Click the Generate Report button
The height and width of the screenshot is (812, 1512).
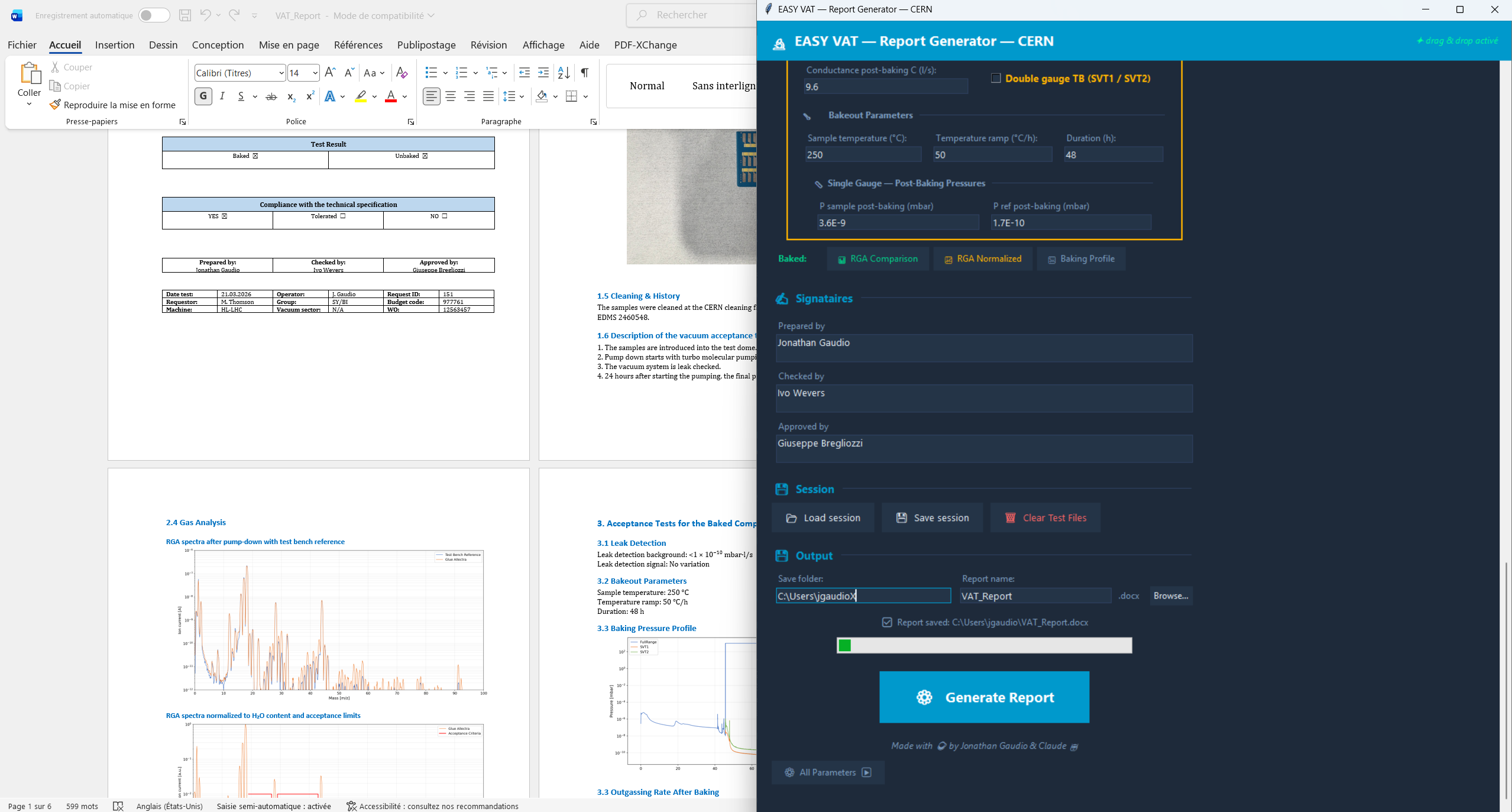tap(985, 697)
